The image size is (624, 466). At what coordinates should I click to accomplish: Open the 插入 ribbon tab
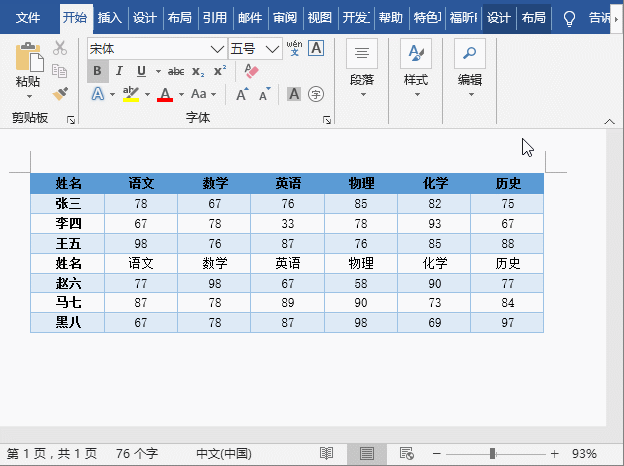click(x=110, y=18)
